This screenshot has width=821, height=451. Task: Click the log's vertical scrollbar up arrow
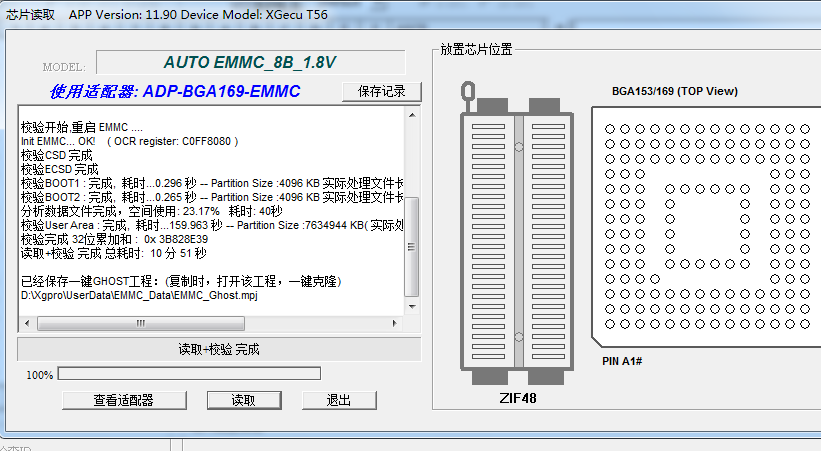pos(411,114)
